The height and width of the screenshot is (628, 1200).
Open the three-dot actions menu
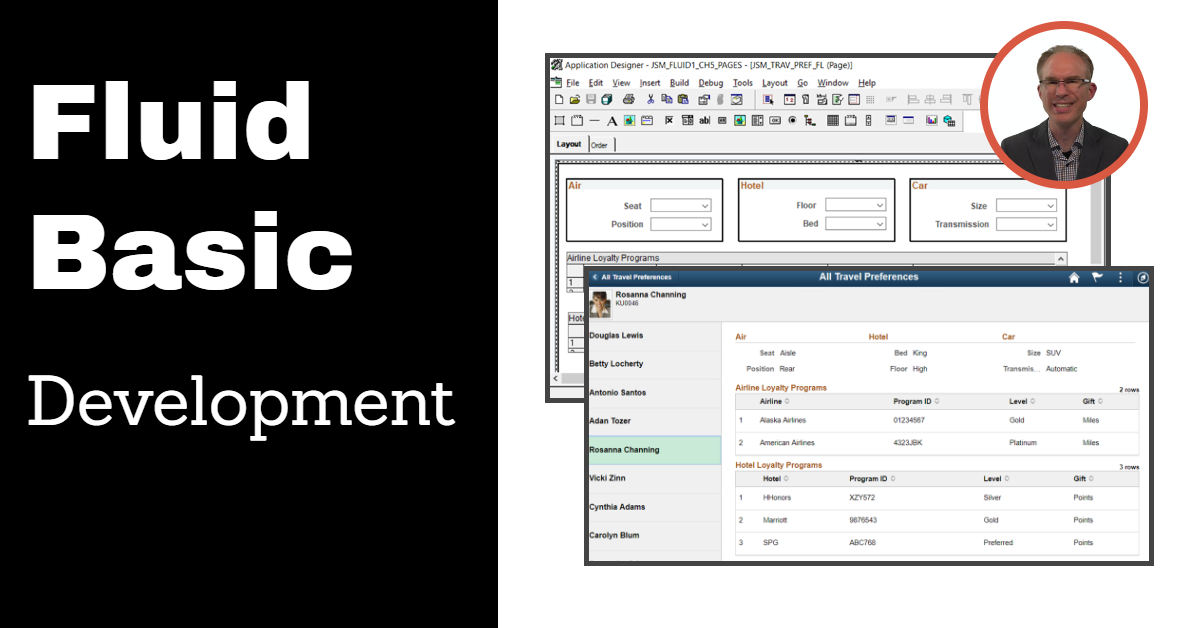pyautogui.click(x=1120, y=278)
